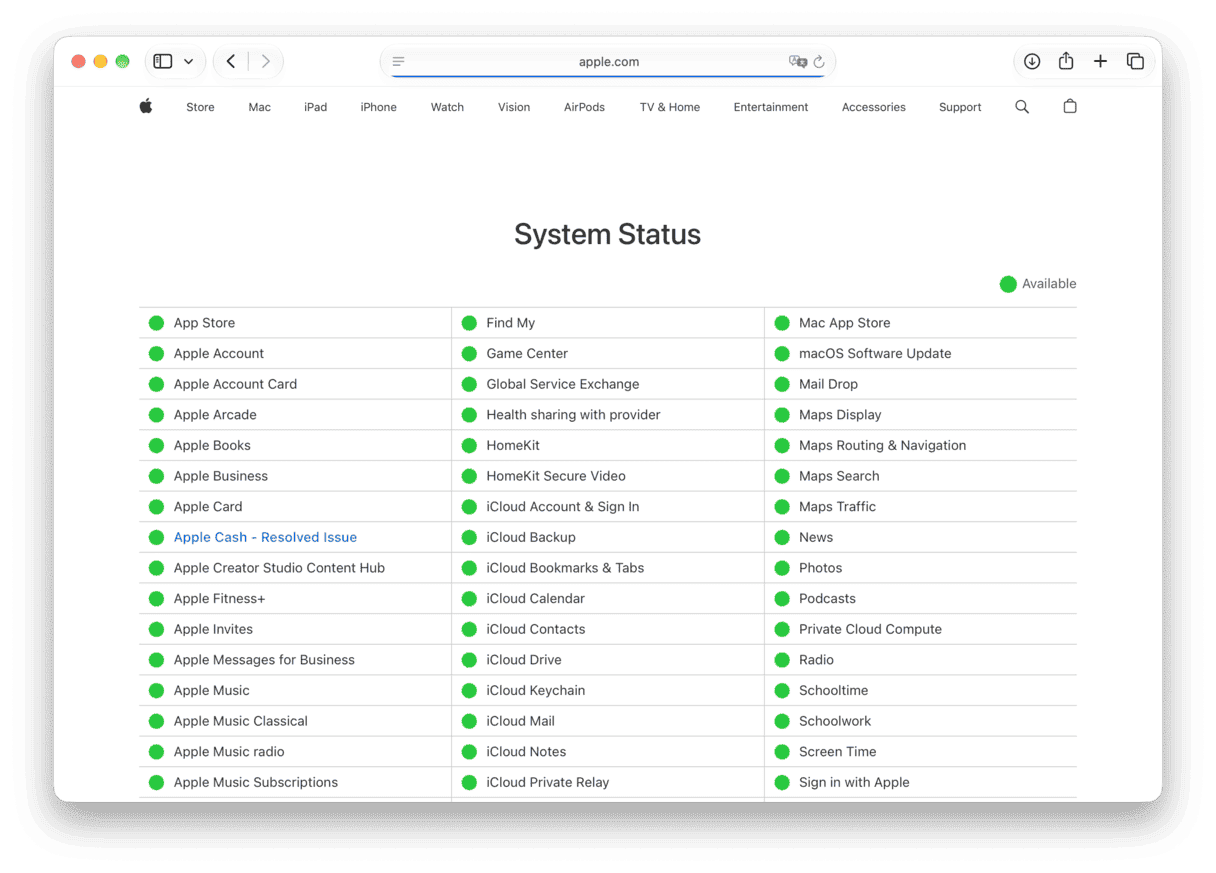Show tab overview icon
This screenshot has height=873, width=1216.
[1135, 62]
